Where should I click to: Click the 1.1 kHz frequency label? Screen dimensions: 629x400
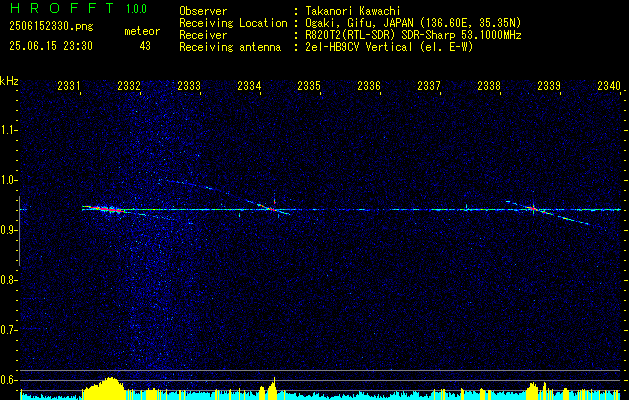click(x=8, y=130)
